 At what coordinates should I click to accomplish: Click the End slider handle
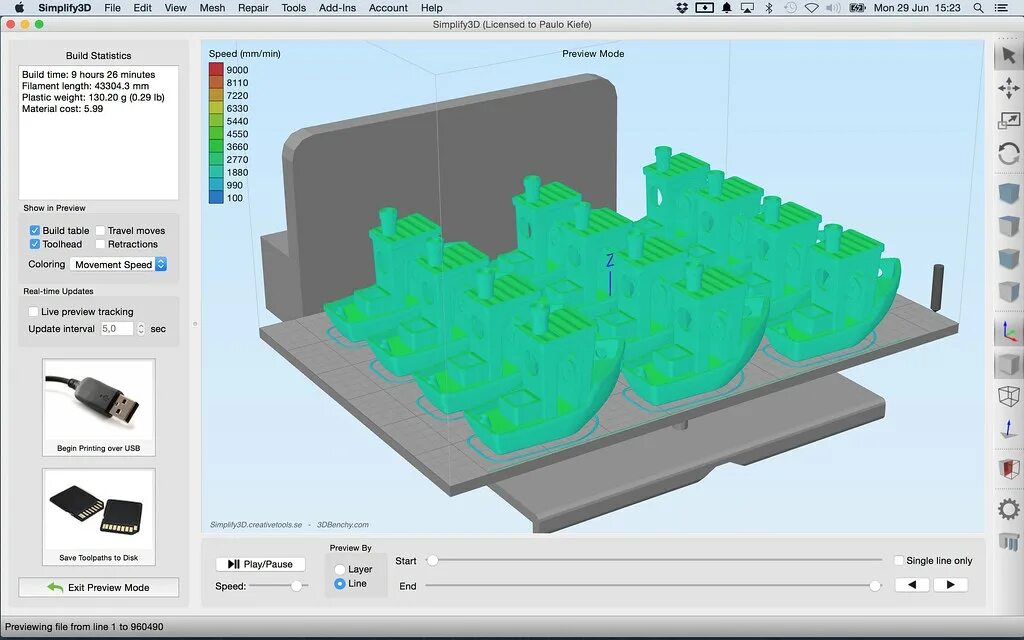[875, 586]
